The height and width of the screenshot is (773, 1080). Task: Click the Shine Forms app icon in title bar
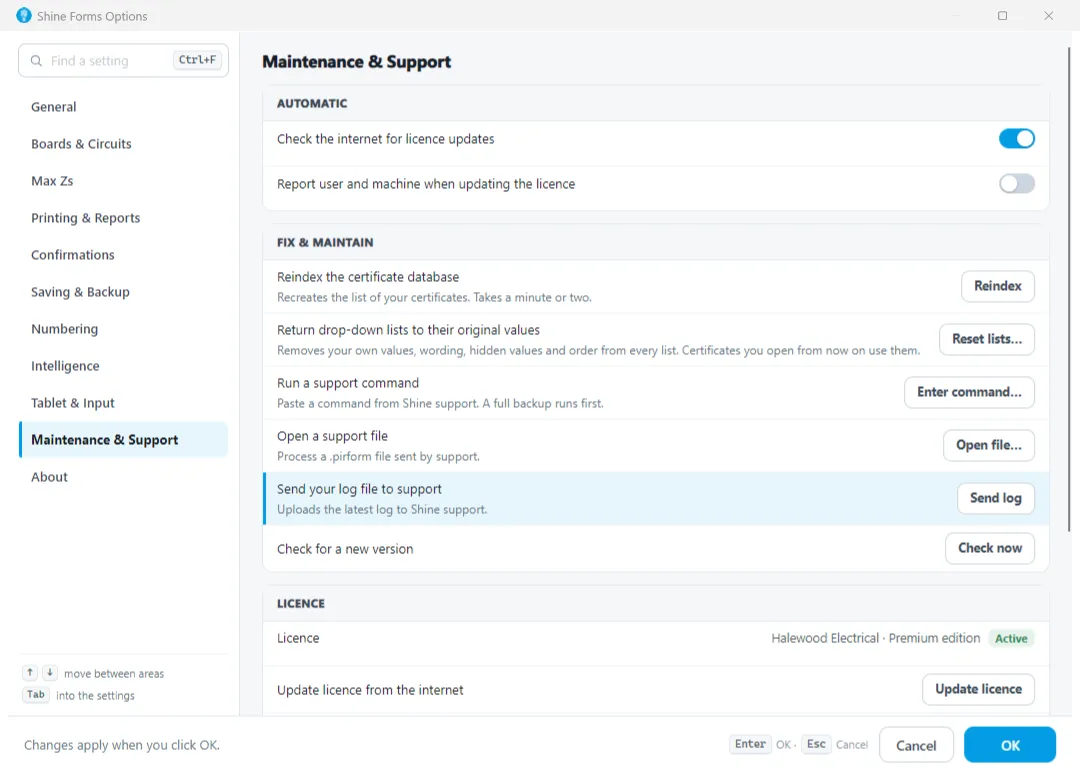click(x=24, y=15)
